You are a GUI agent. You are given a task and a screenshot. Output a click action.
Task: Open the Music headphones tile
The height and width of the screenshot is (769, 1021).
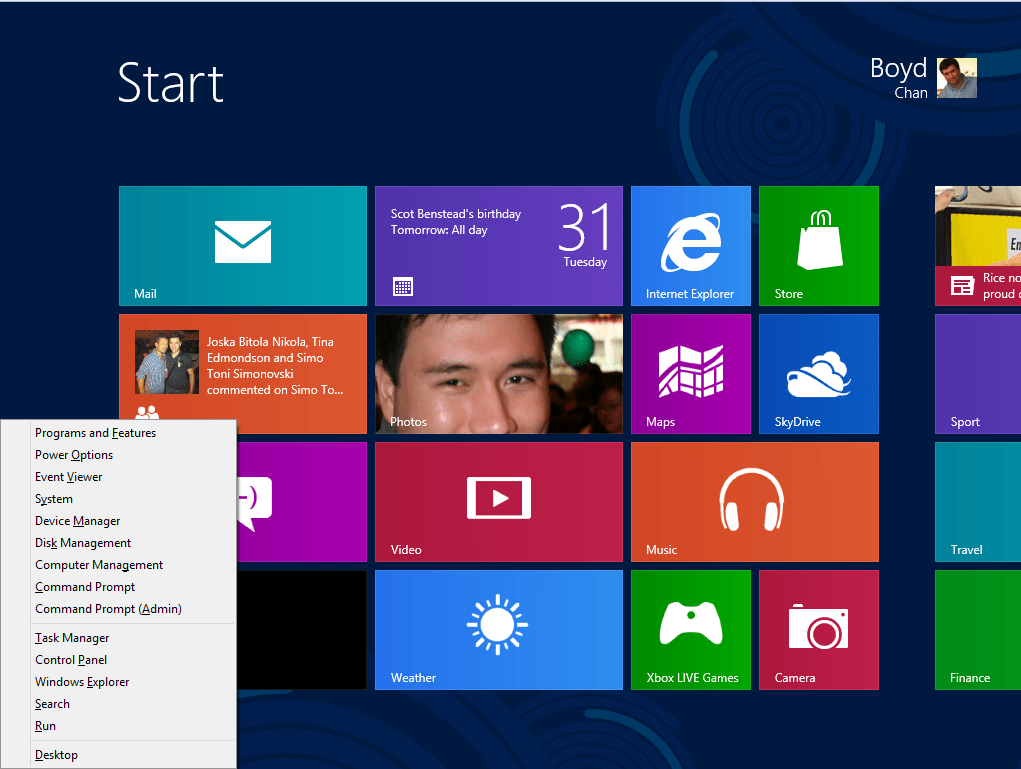point(755,502)
